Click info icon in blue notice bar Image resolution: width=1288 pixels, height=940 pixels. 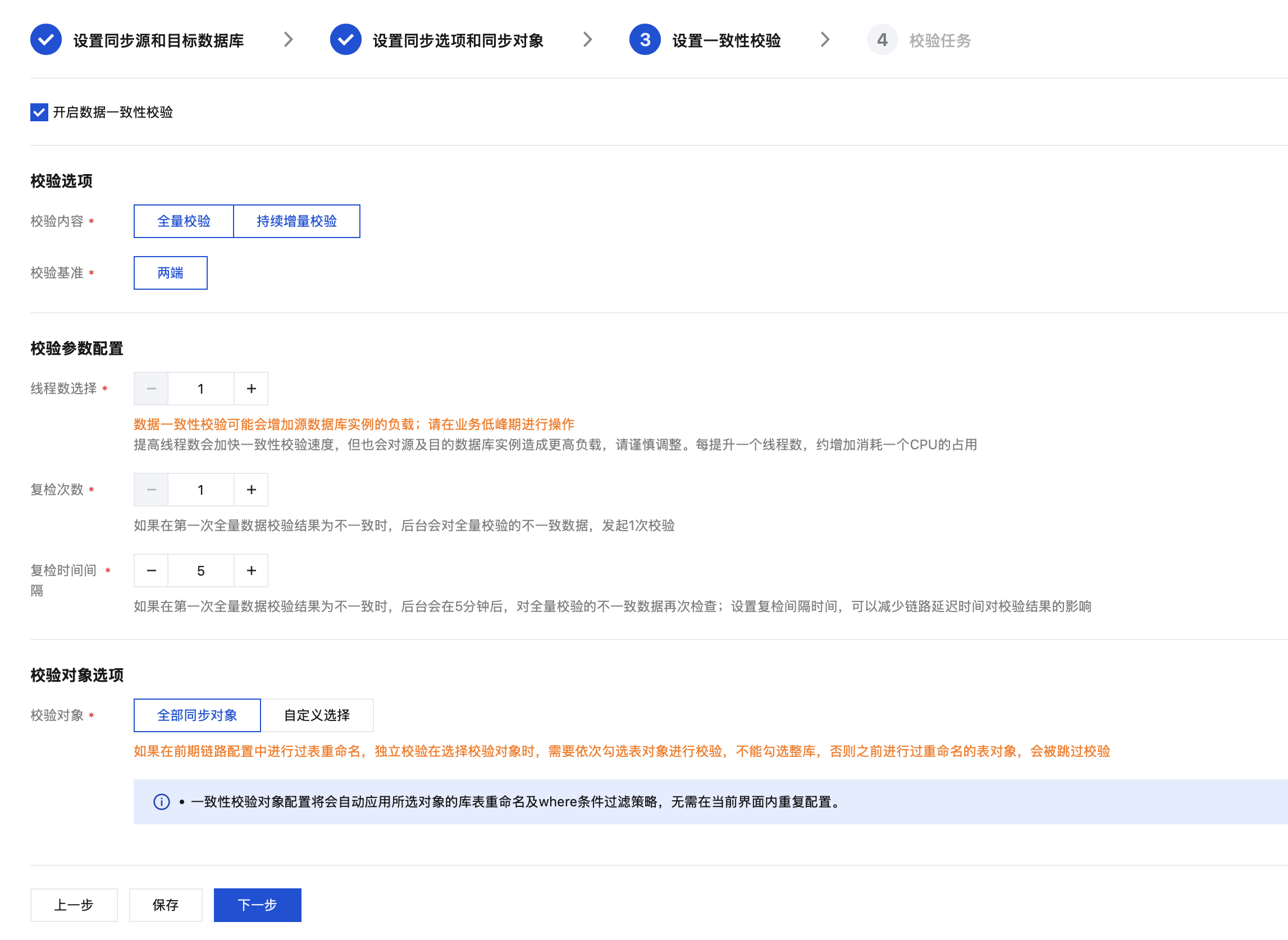tap(162, 802)
